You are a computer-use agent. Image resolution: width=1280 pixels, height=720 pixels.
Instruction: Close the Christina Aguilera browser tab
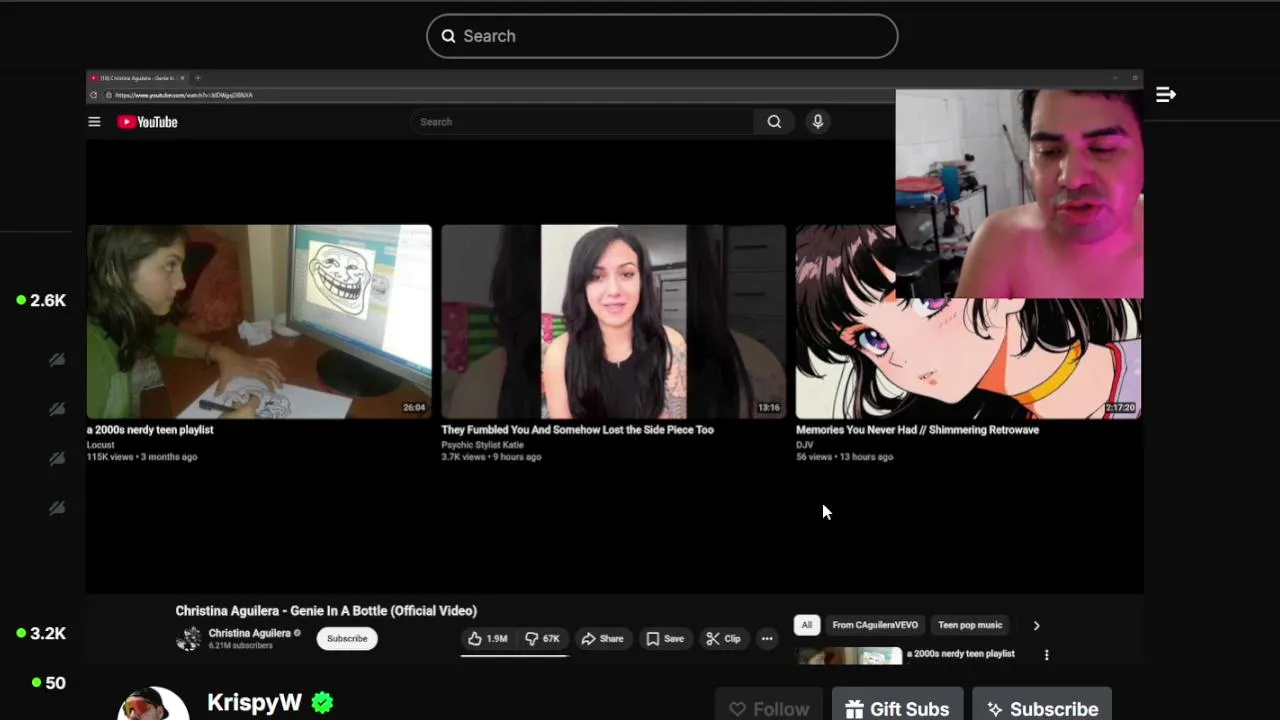(182, 78)
